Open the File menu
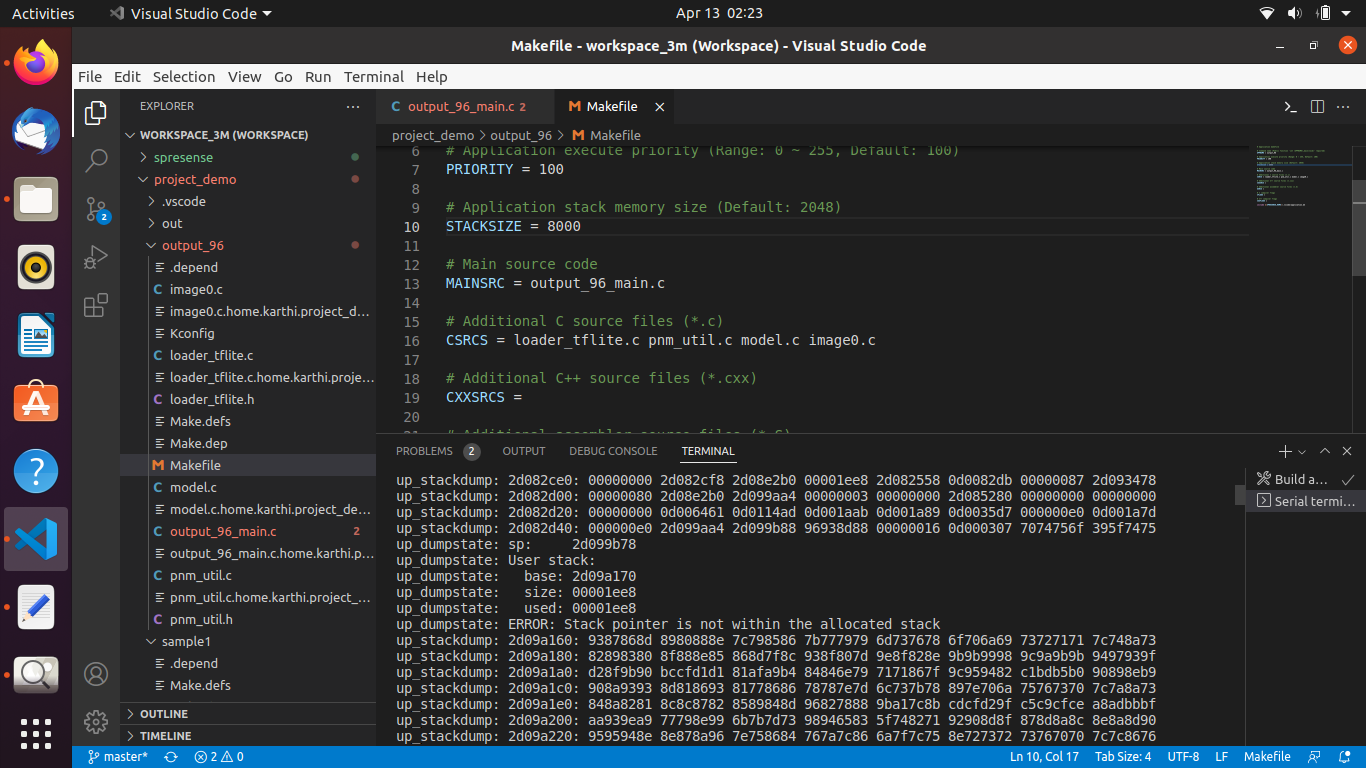 click(90, 77)
